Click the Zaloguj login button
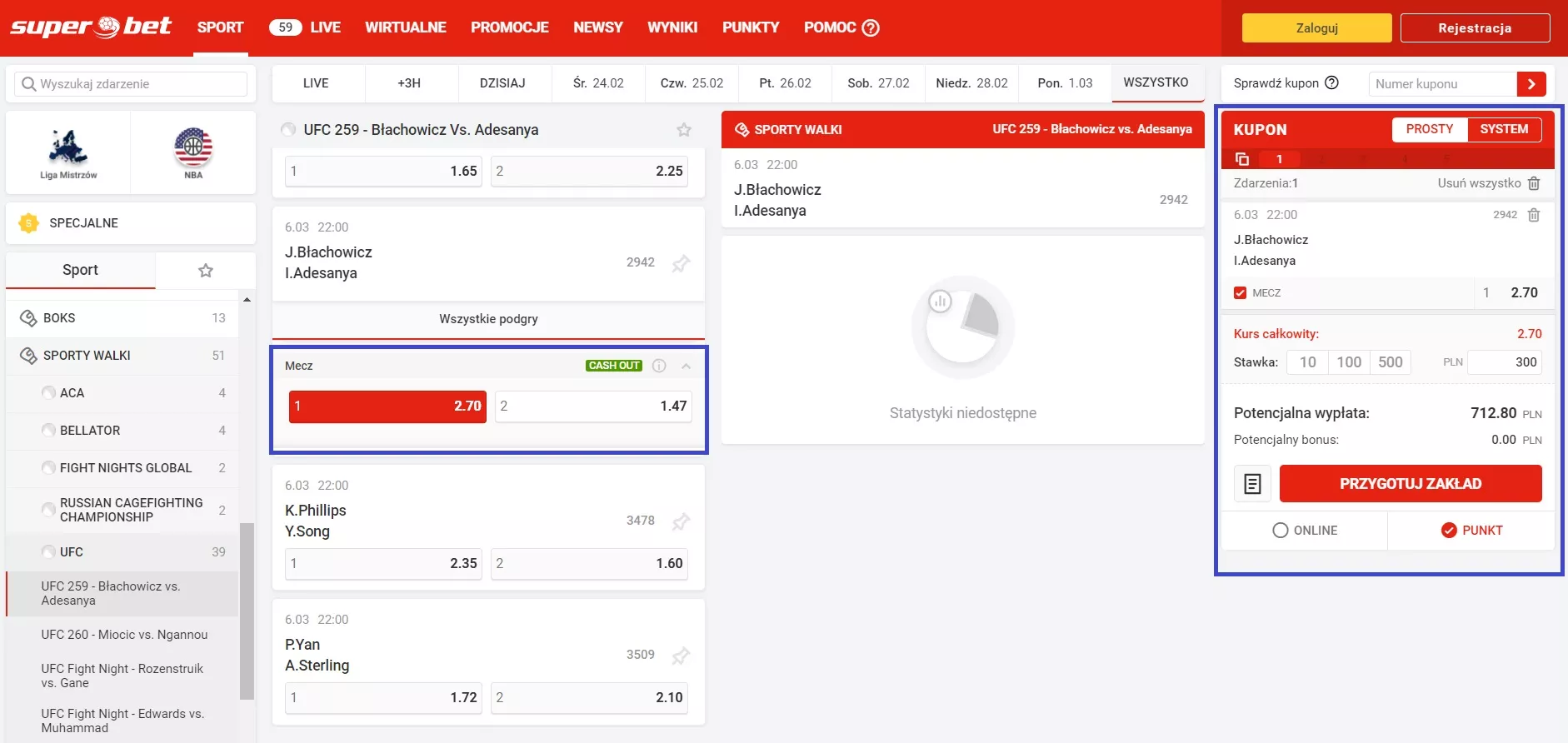Screen dimensions: 1568x743 tap(1316, 27)
